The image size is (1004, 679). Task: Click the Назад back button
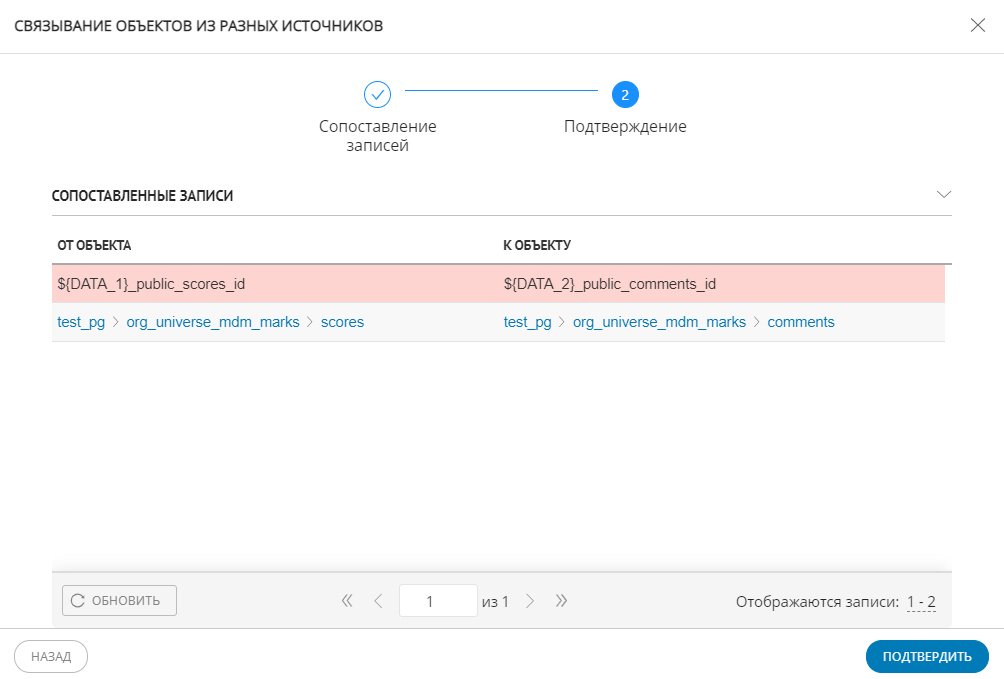point(51,657)
